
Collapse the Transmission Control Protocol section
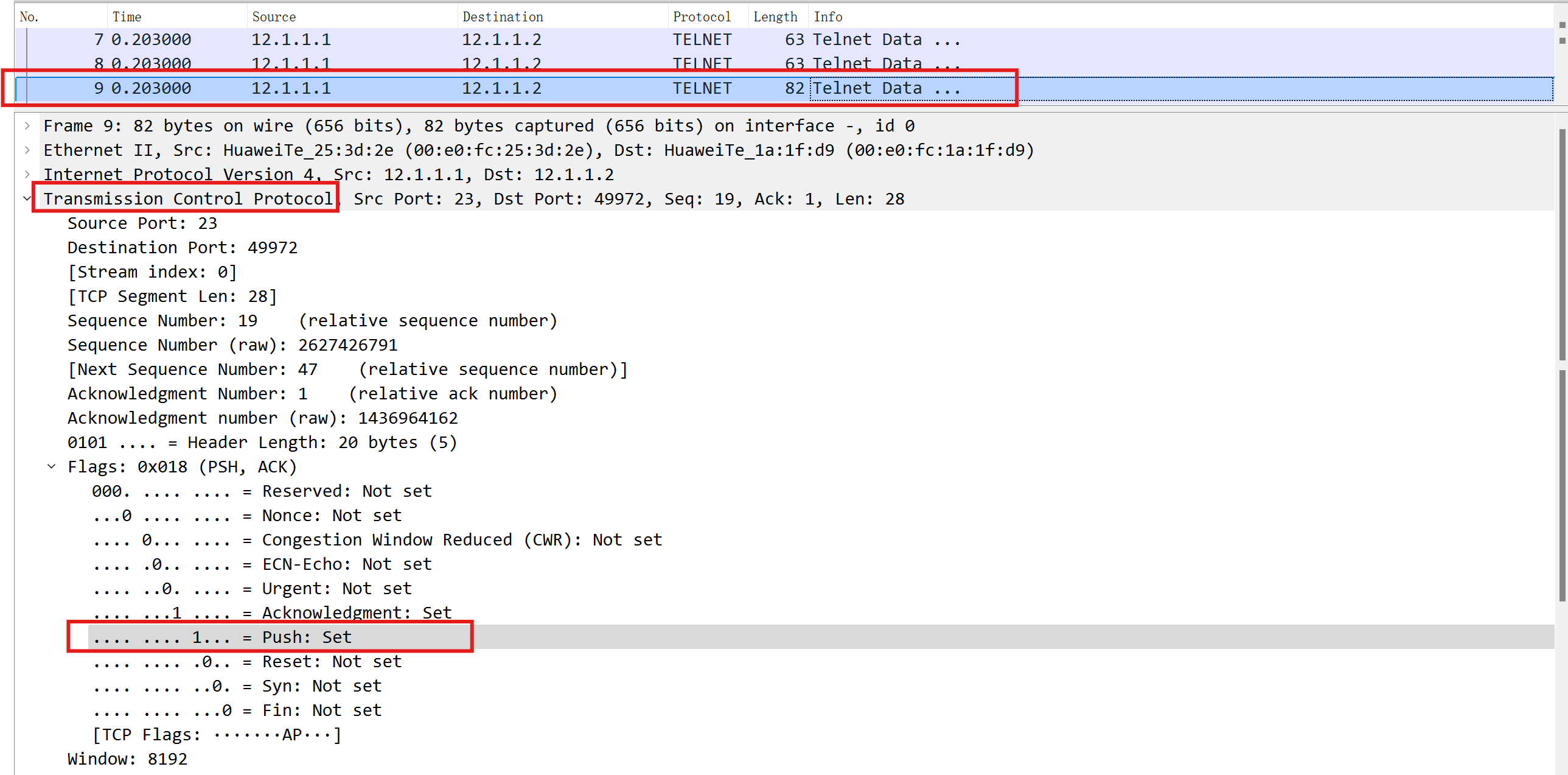(x=27, y=199)
